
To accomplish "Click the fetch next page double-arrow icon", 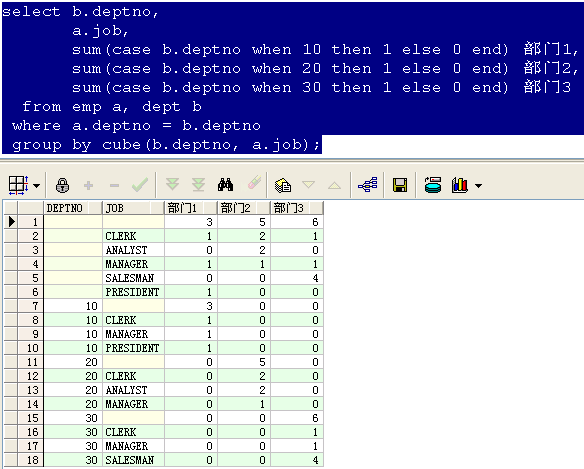I will (x=172, y=184).
